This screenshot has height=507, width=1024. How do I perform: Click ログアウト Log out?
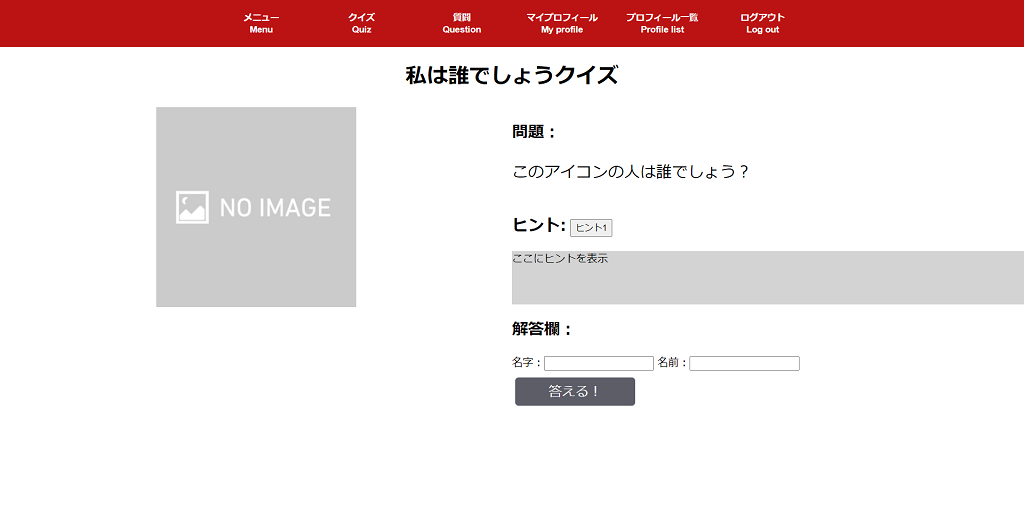coord(763,24)
